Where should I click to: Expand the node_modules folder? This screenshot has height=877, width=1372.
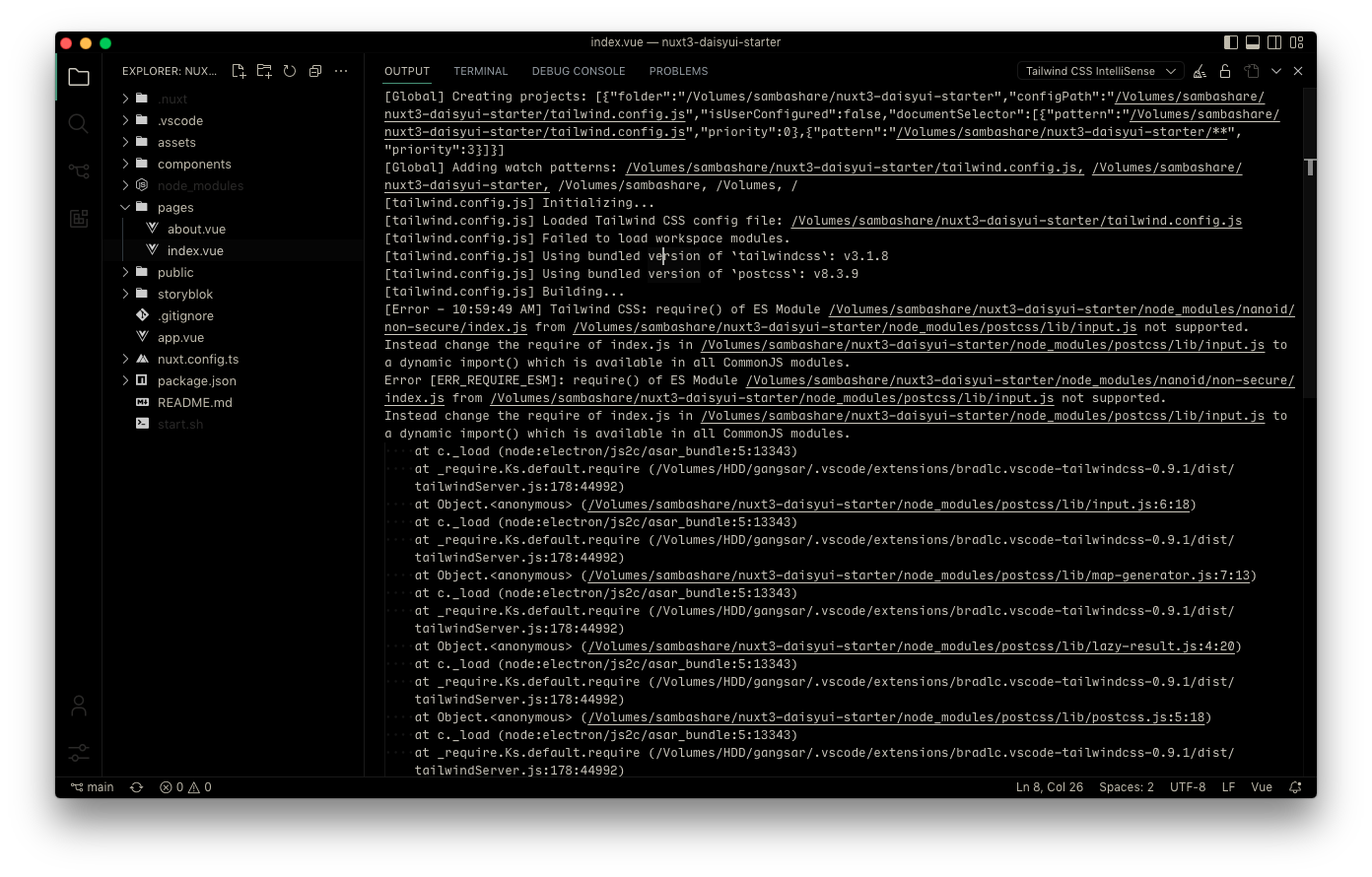pyautogui.click(x=125, y=185)
